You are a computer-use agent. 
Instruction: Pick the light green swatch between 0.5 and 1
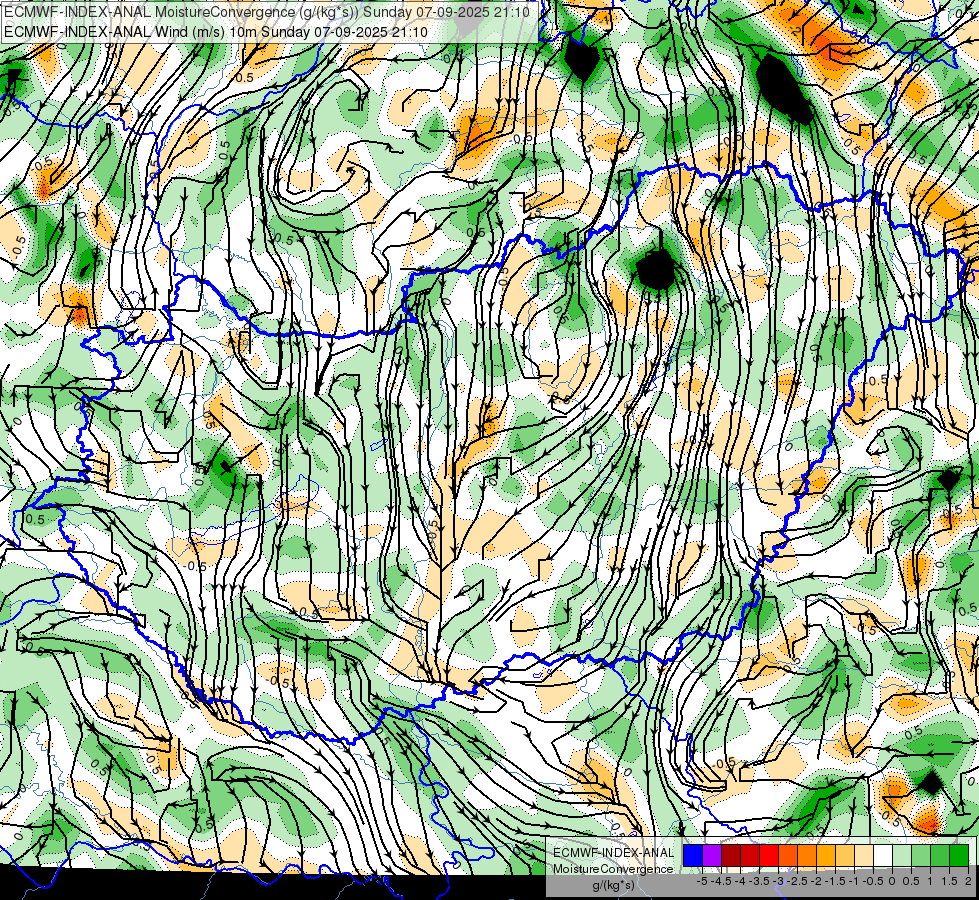(921, 856)
